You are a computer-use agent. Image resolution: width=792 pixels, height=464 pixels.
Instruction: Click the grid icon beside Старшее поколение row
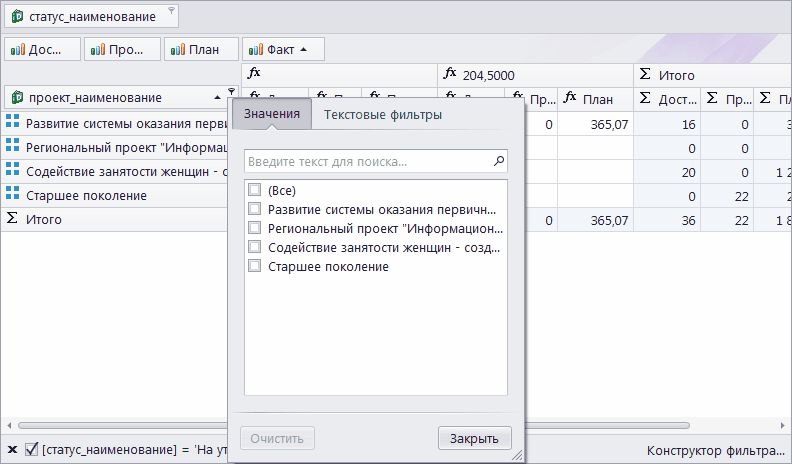[x=12, y=195]
